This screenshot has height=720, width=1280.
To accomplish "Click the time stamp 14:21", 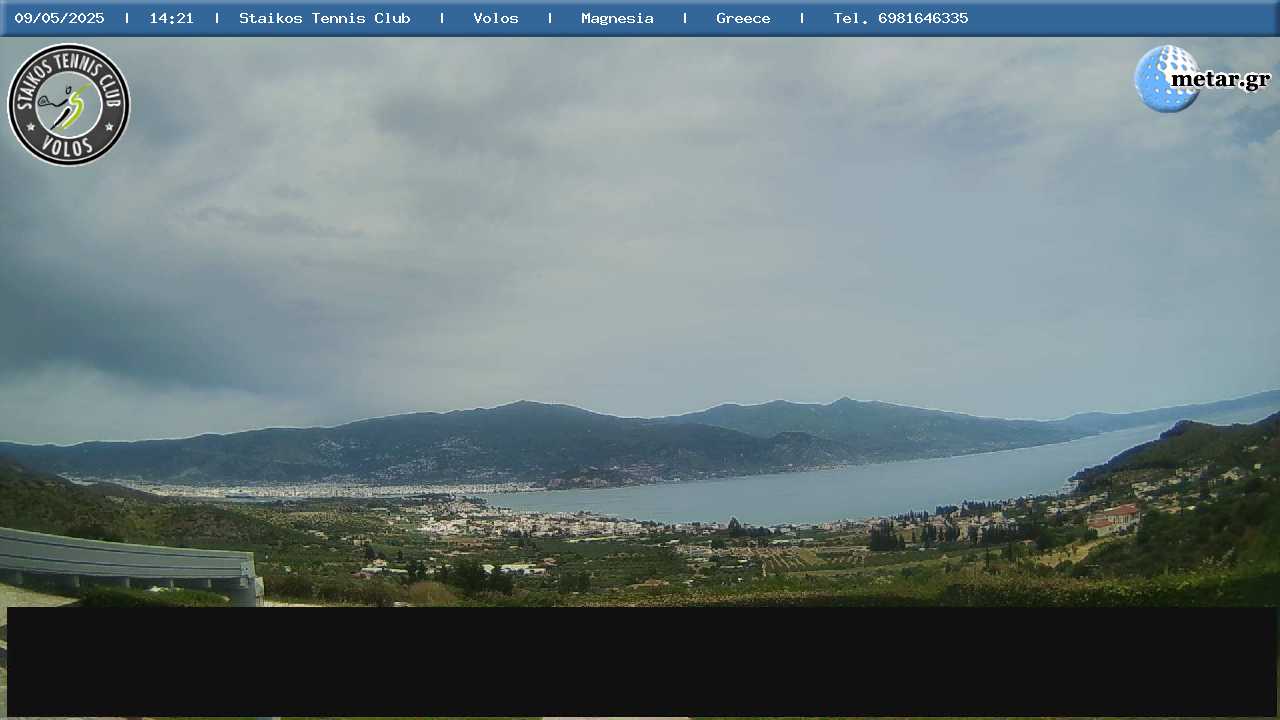I will (172, 18).
